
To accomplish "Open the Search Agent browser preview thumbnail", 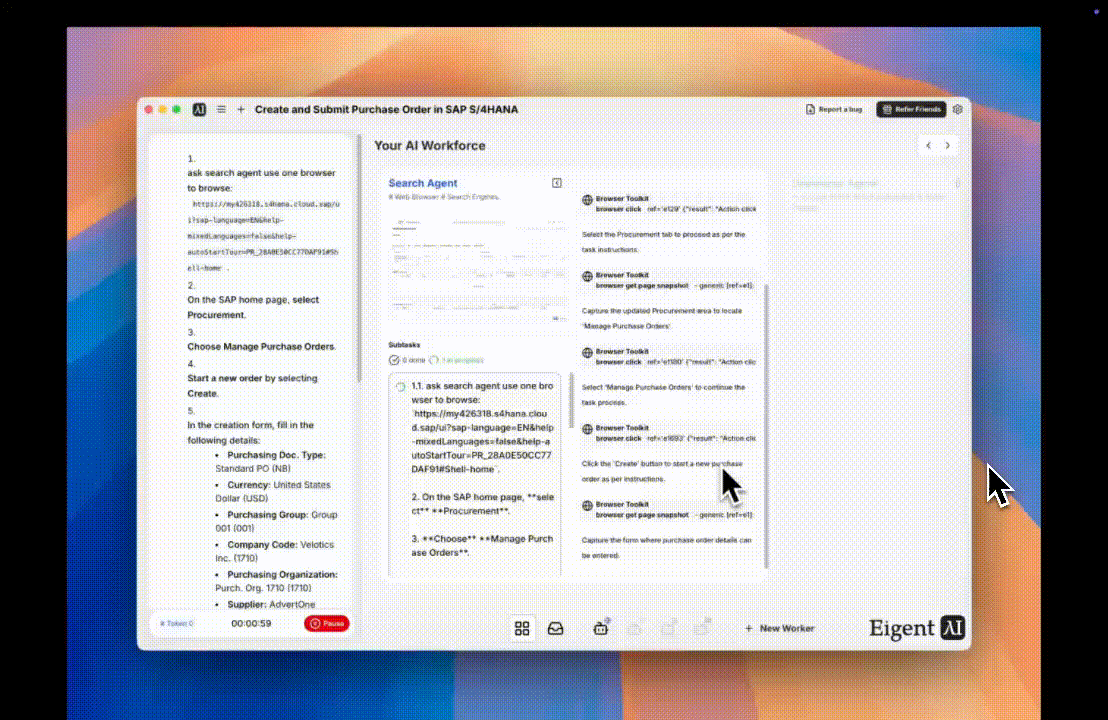I will click(x=478, y=271).
